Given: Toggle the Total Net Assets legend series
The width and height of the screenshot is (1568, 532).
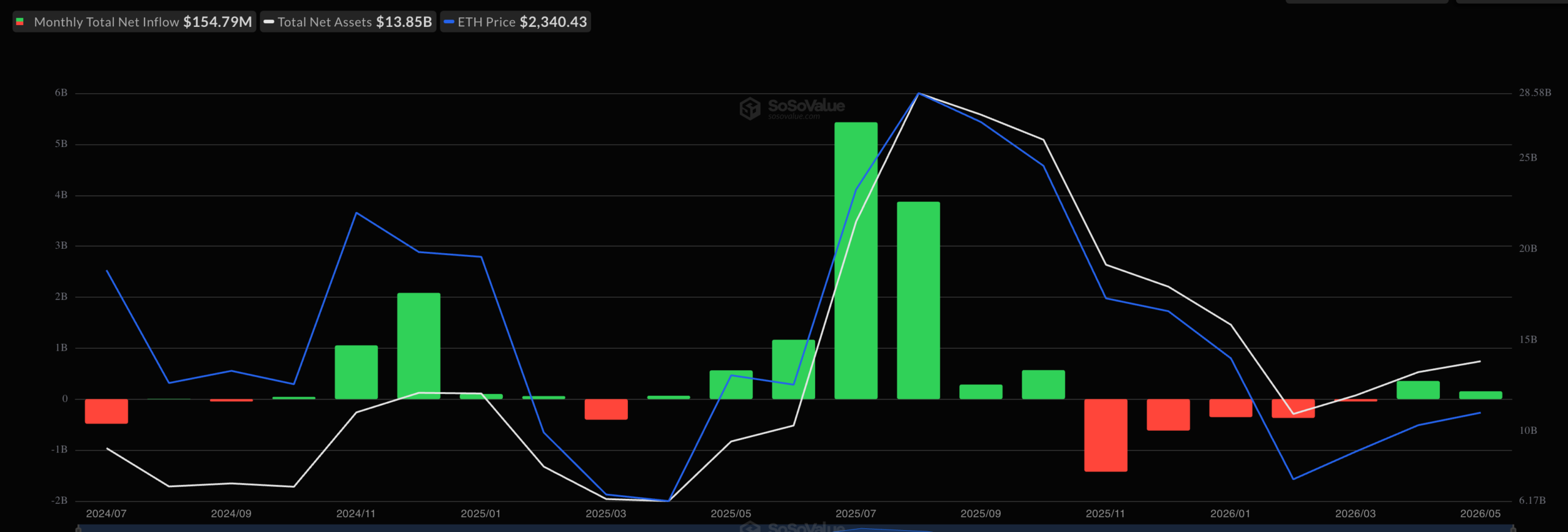Looking at the screenshot, I should click(x=348, y=22).
